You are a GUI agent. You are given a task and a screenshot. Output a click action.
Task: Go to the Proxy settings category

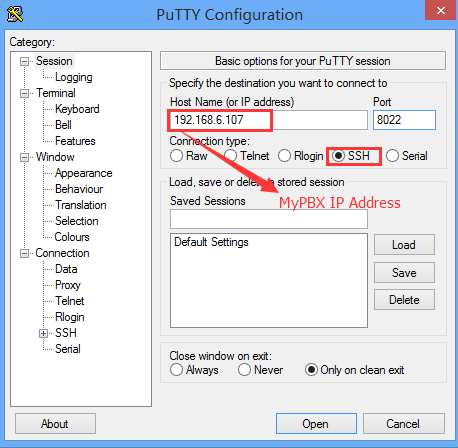click(x=68, y=285)
